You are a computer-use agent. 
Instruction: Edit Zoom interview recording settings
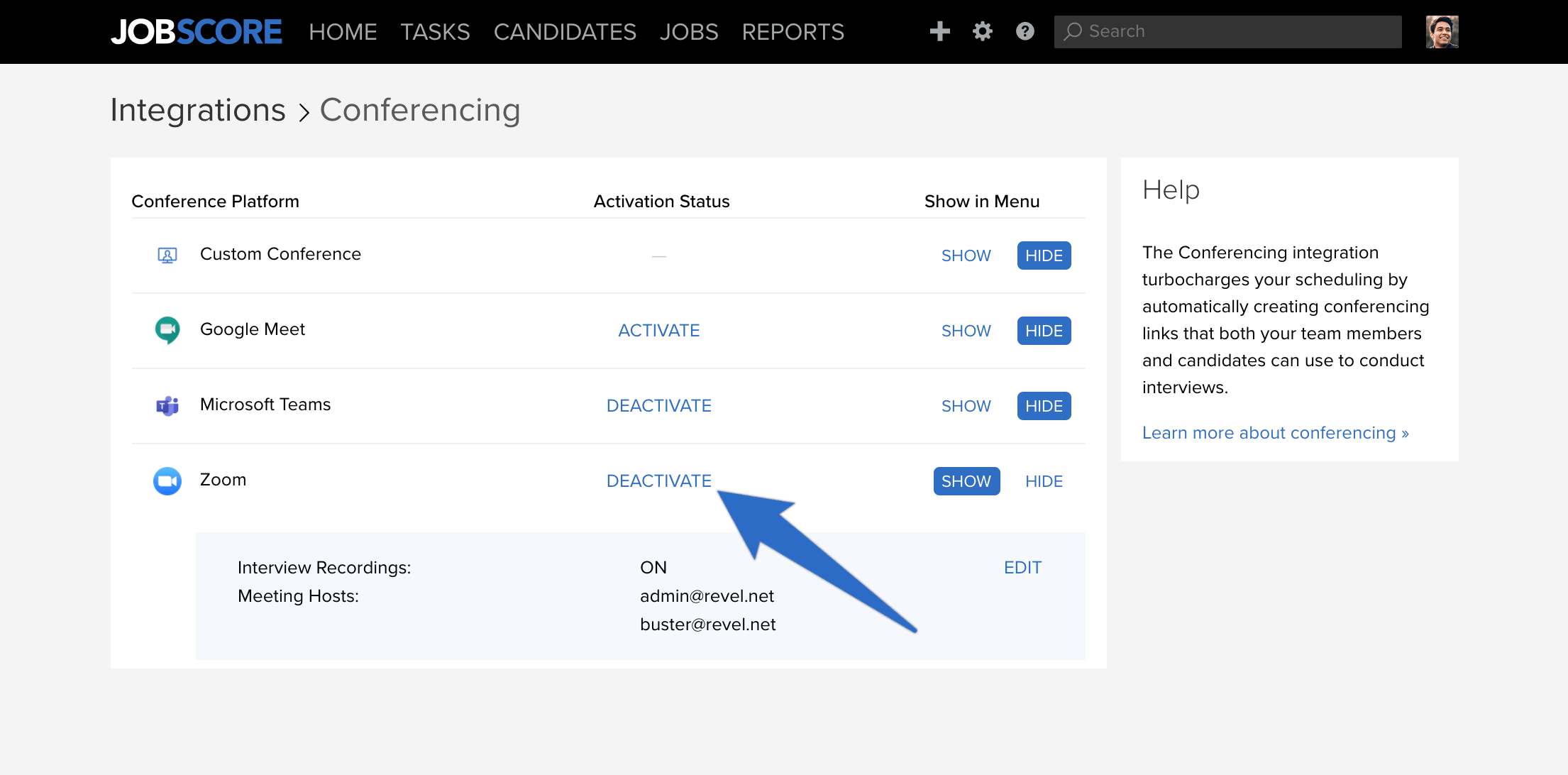point(1022,568)
